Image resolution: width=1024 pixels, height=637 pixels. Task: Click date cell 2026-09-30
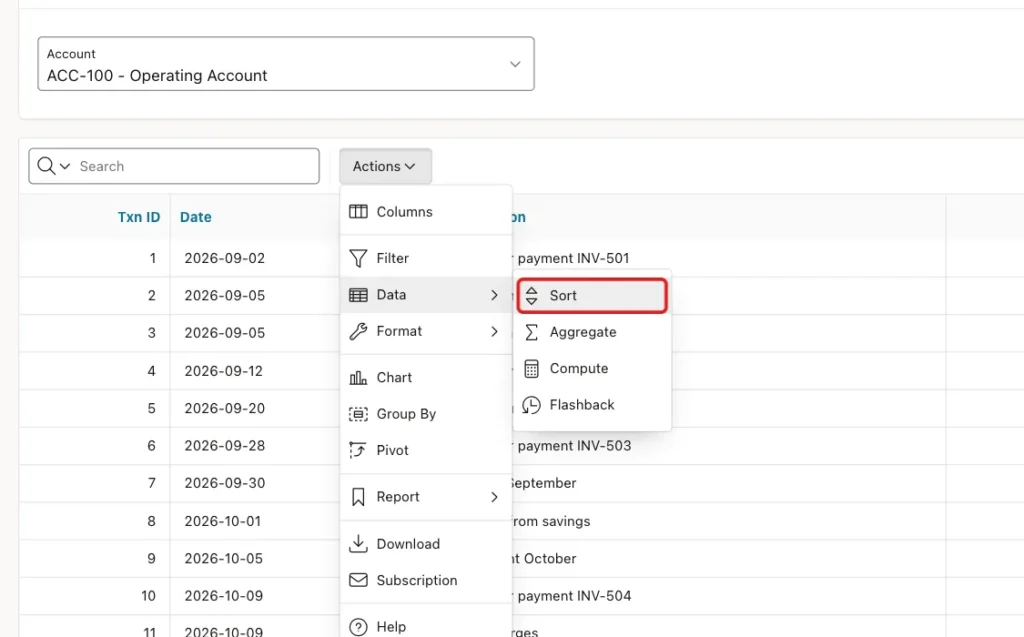[225, 483]
